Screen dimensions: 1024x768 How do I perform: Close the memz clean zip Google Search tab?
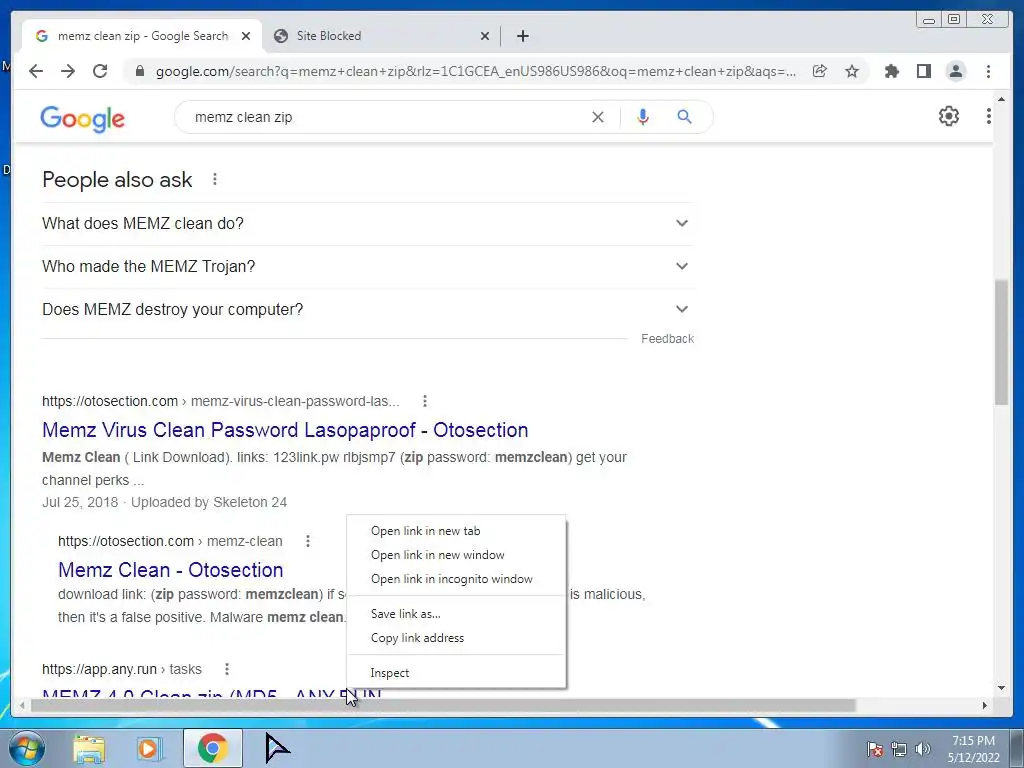246,36
